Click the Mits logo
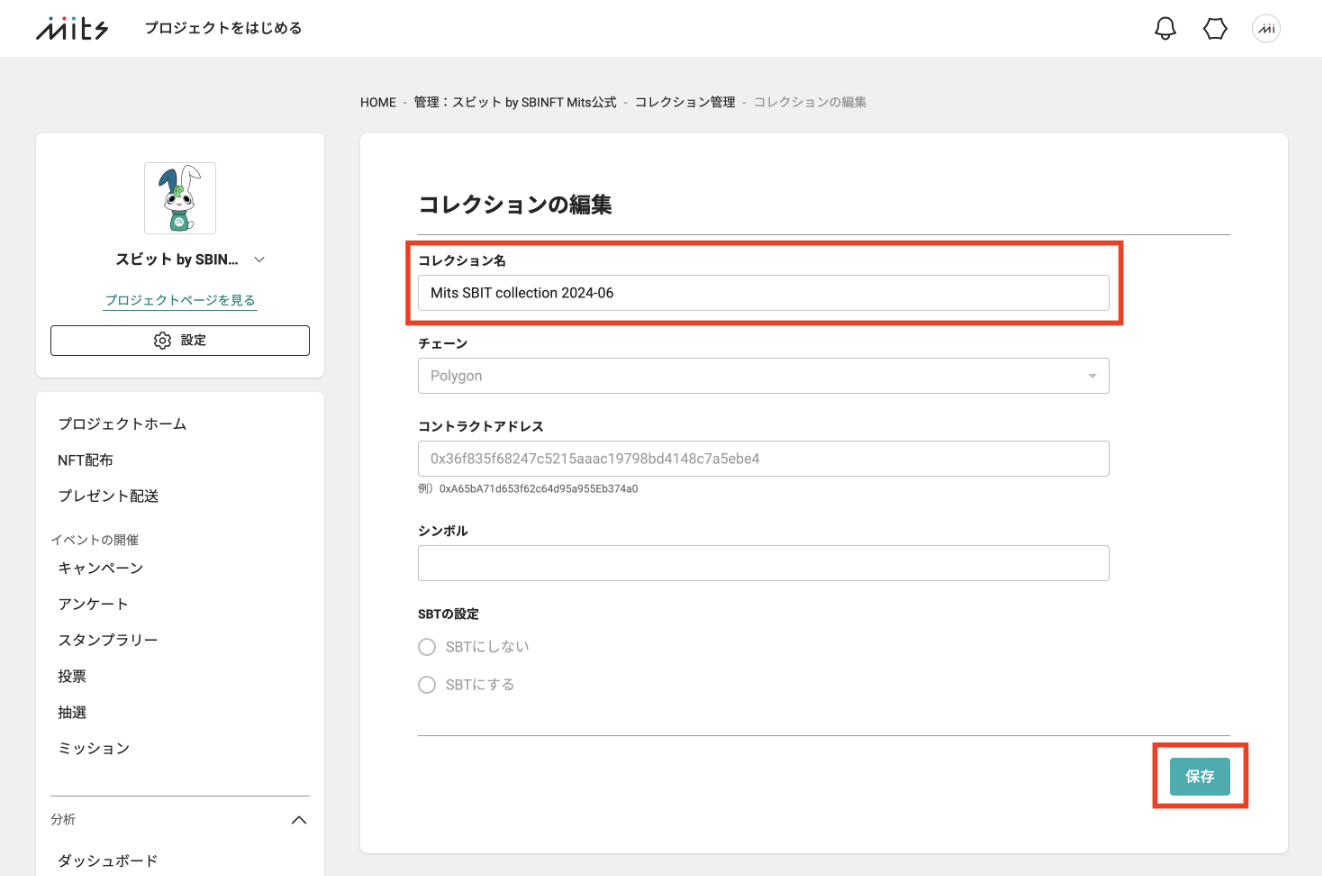Image resolution: width=1322 pixels, height=876 pixels. (72, 28)
